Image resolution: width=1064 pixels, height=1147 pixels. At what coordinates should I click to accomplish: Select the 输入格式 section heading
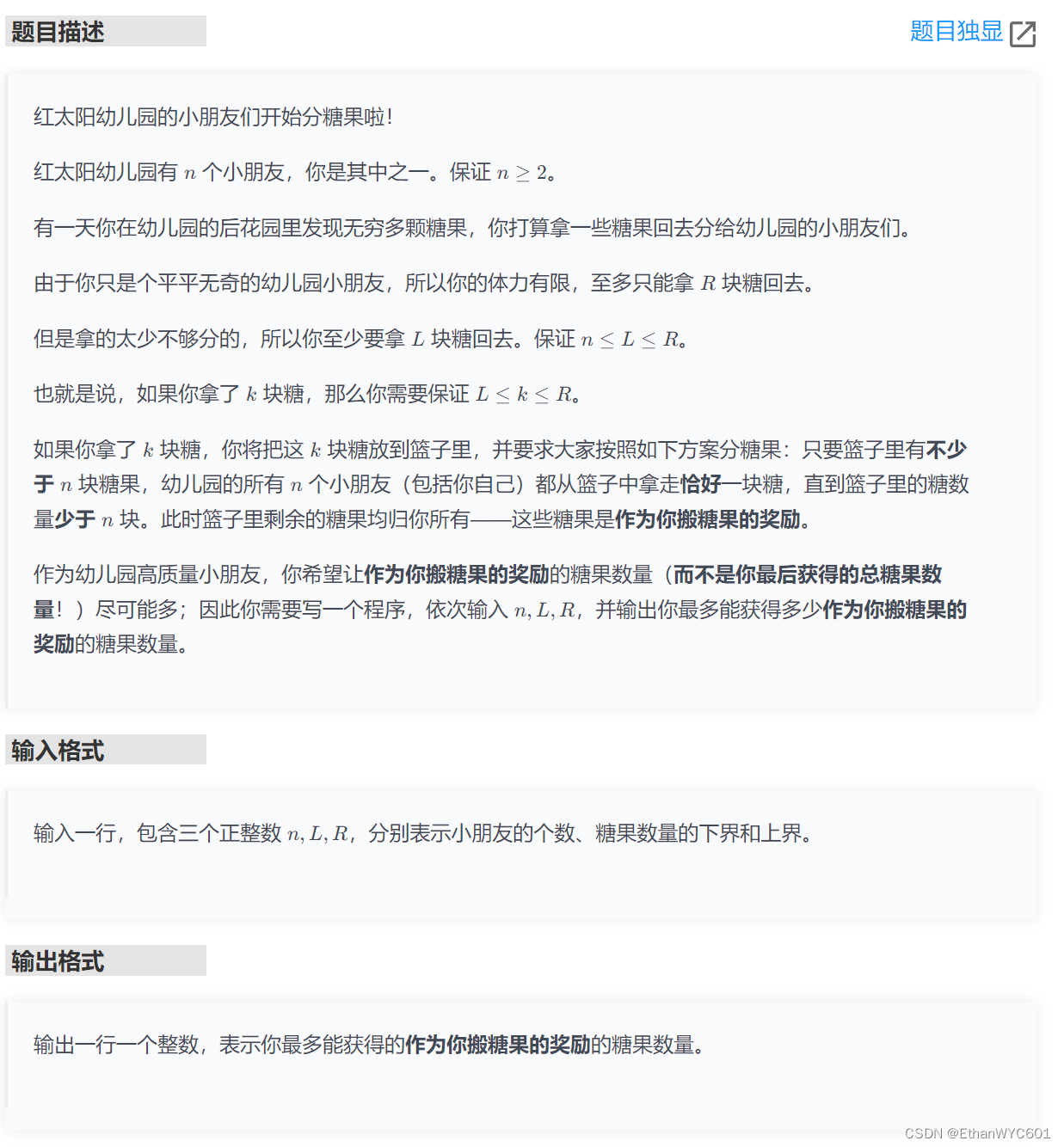[58, 751]
